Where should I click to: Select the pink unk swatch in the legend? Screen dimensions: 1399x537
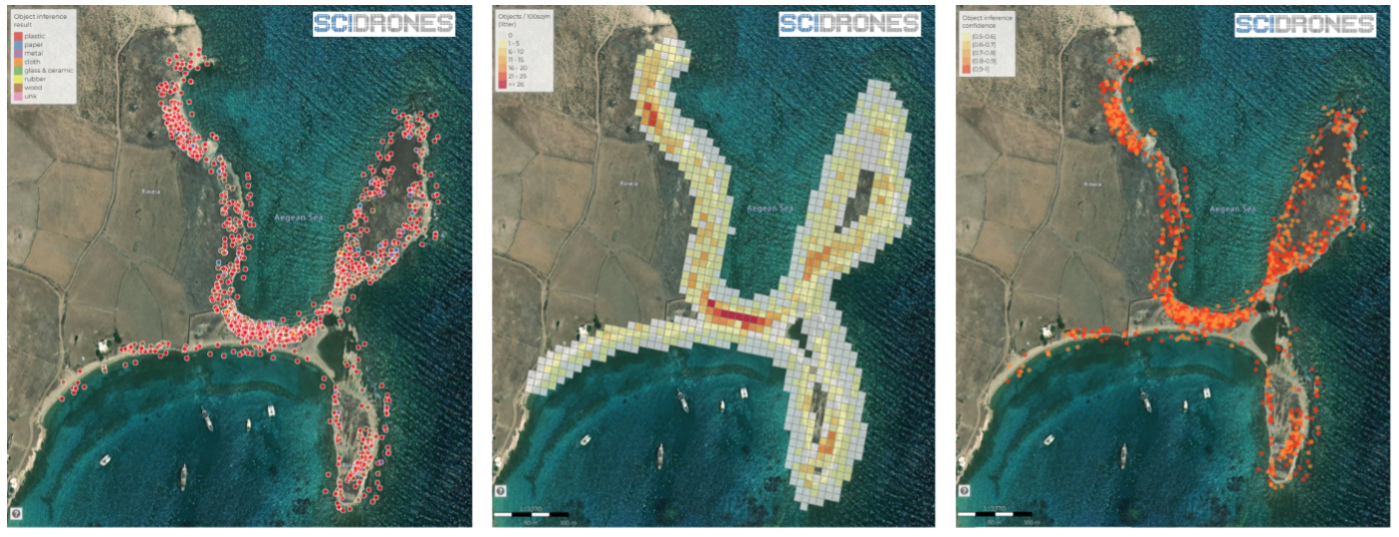[18, 96]
